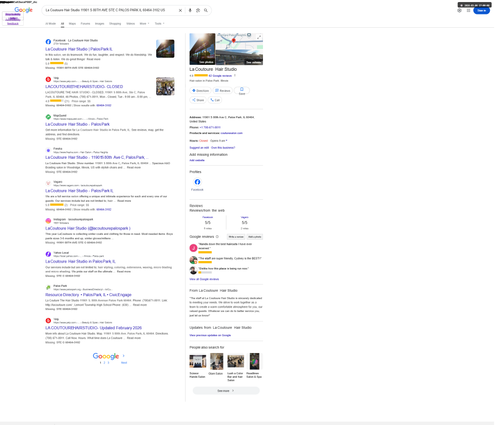Screen dimensions: 500x425
Task: Expand the map with the fullscreen arrows icon
Action: [x=259, y=37]
